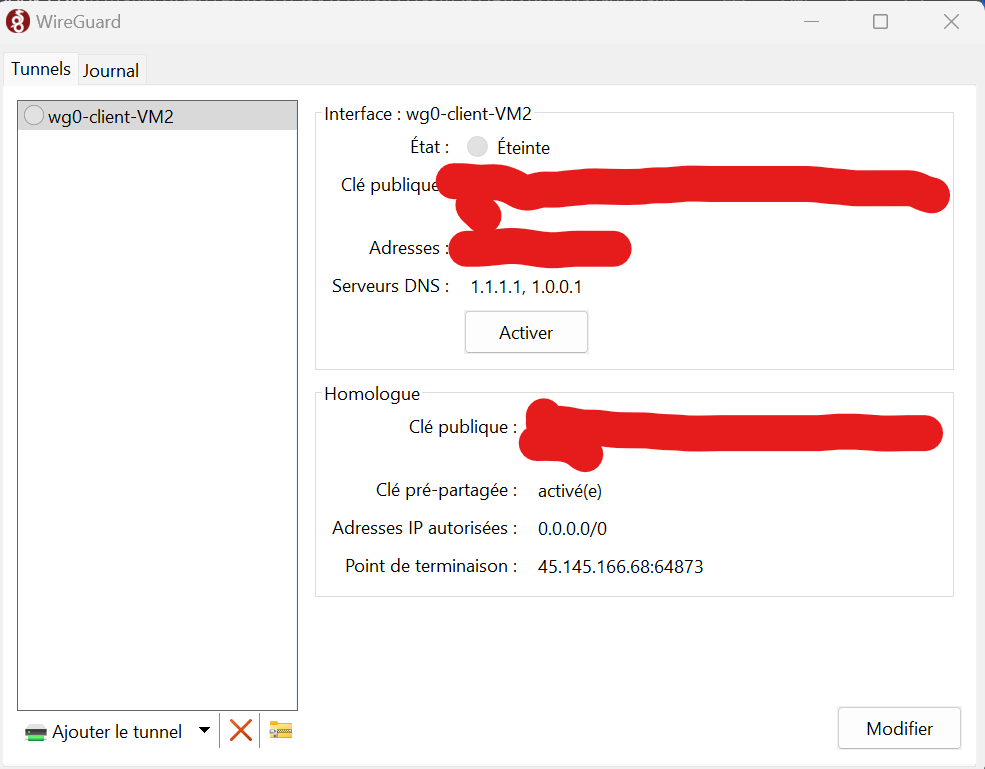Open the Journal tab

pos(111,70)
